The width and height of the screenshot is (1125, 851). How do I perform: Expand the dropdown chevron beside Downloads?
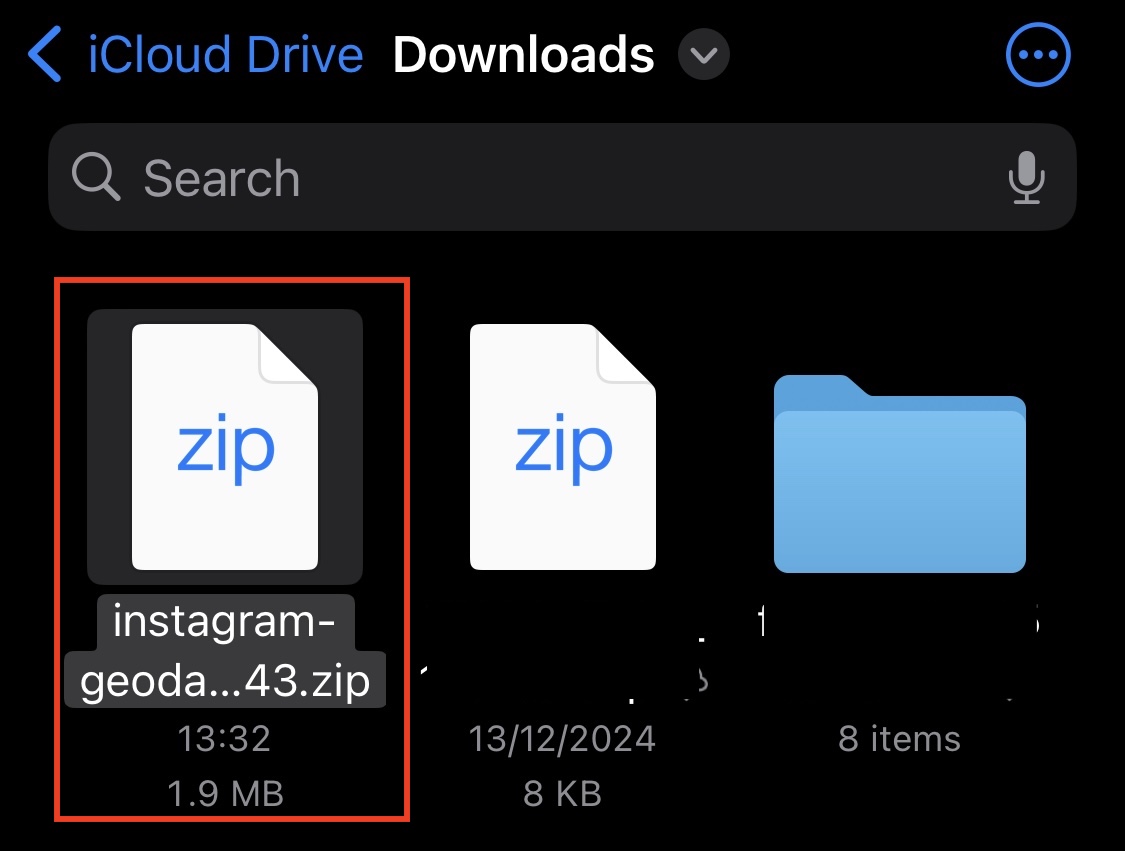coord(704,55)
